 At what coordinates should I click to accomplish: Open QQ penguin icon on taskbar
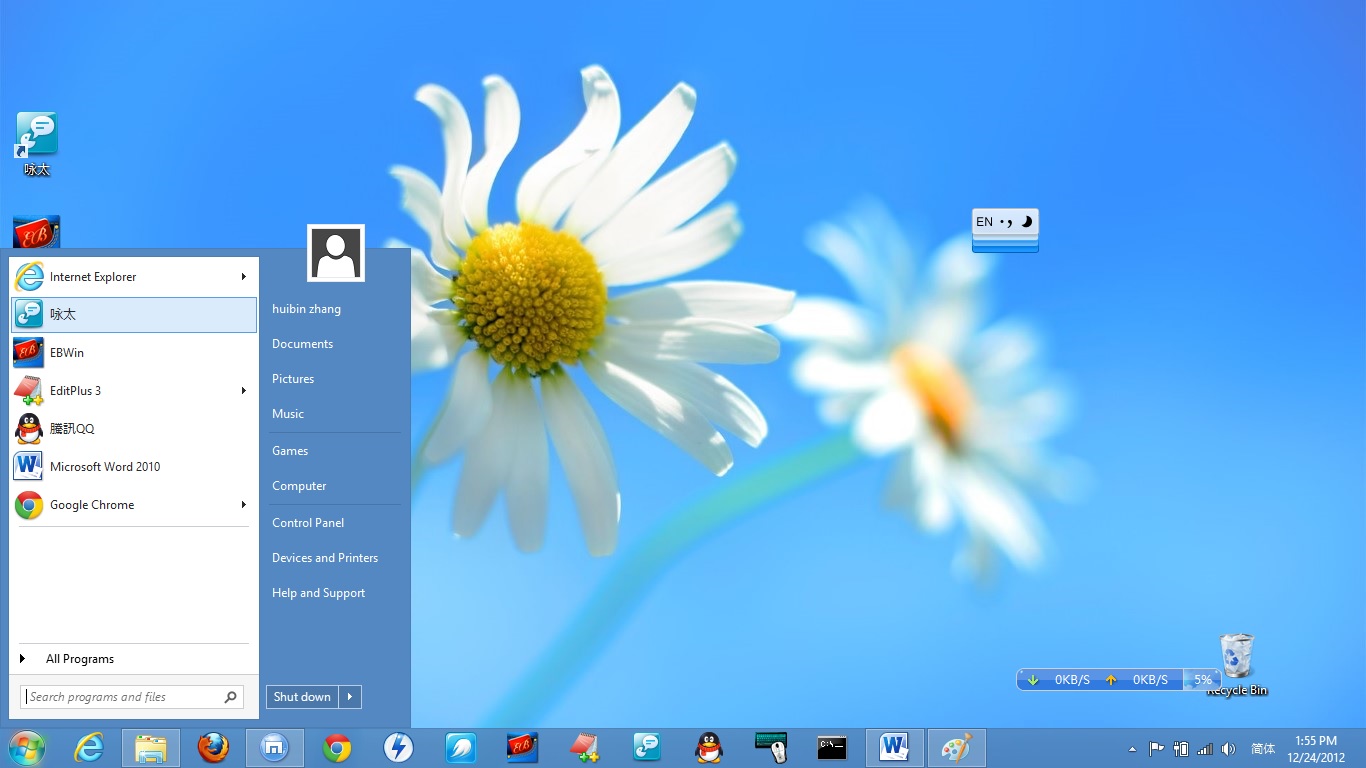coord(709,748)
